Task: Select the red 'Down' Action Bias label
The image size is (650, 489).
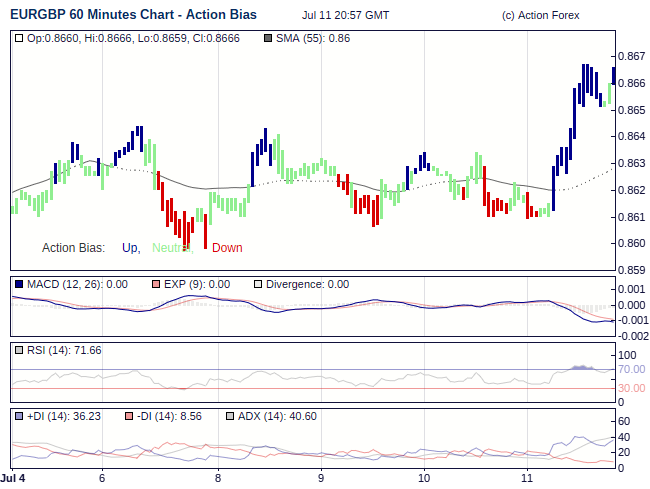Action: coord(227,248)
